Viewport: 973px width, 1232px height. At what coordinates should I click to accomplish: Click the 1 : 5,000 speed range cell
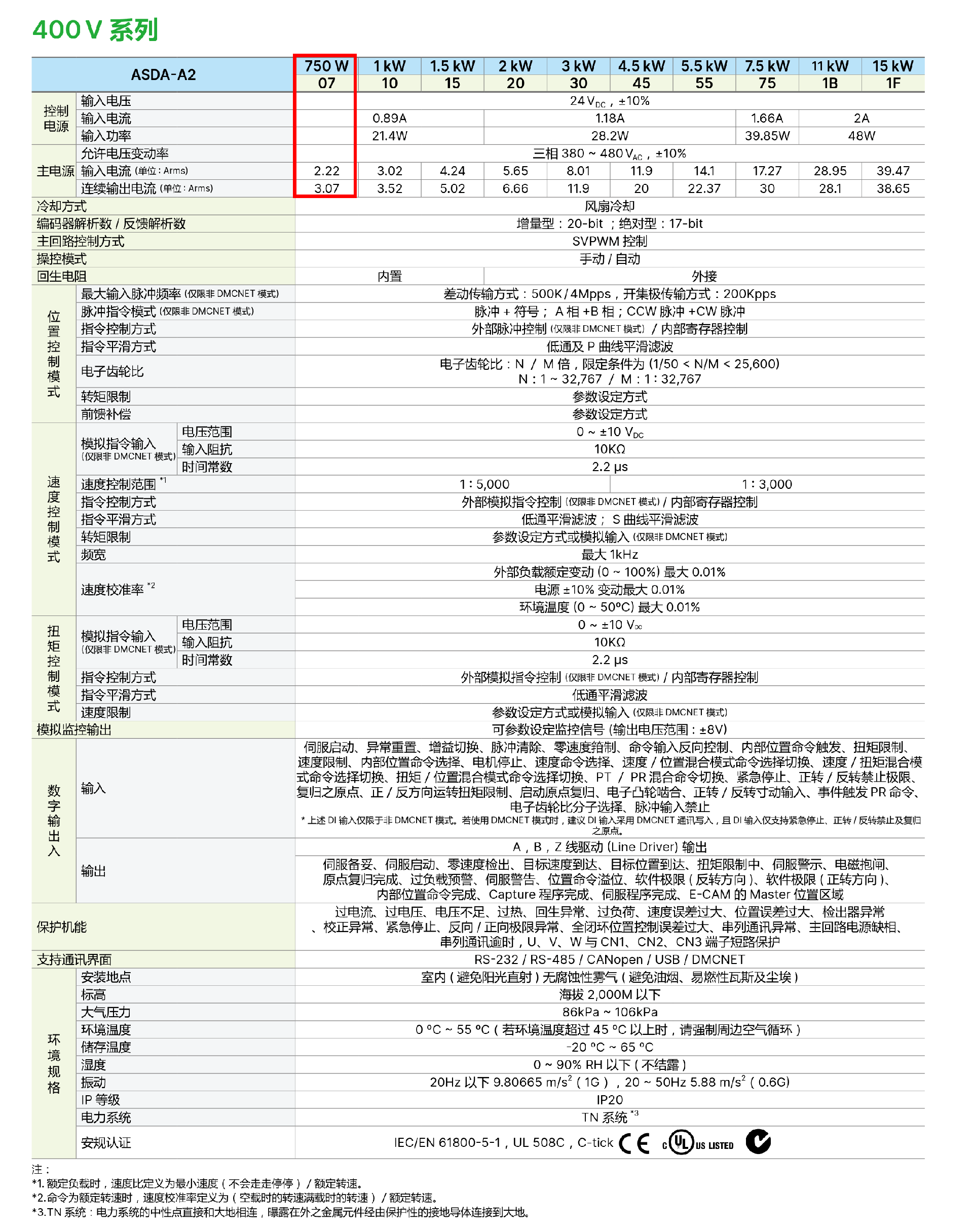[484, 484]
